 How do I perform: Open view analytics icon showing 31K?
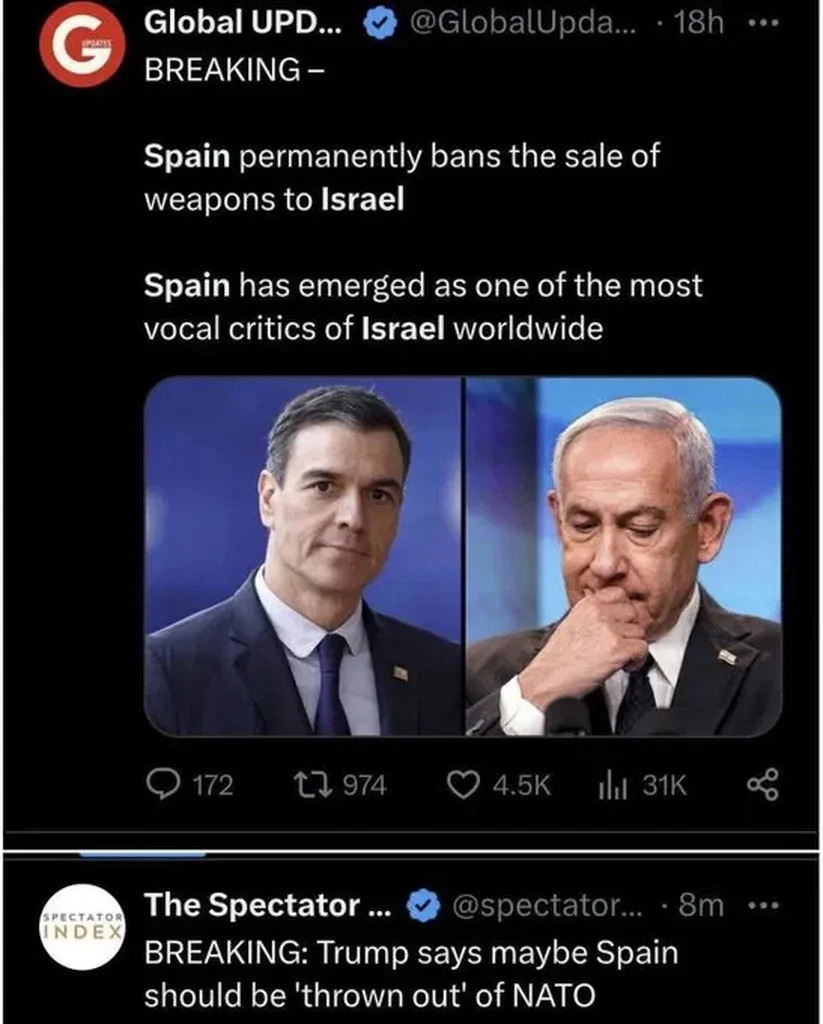(x=611, y=786)
